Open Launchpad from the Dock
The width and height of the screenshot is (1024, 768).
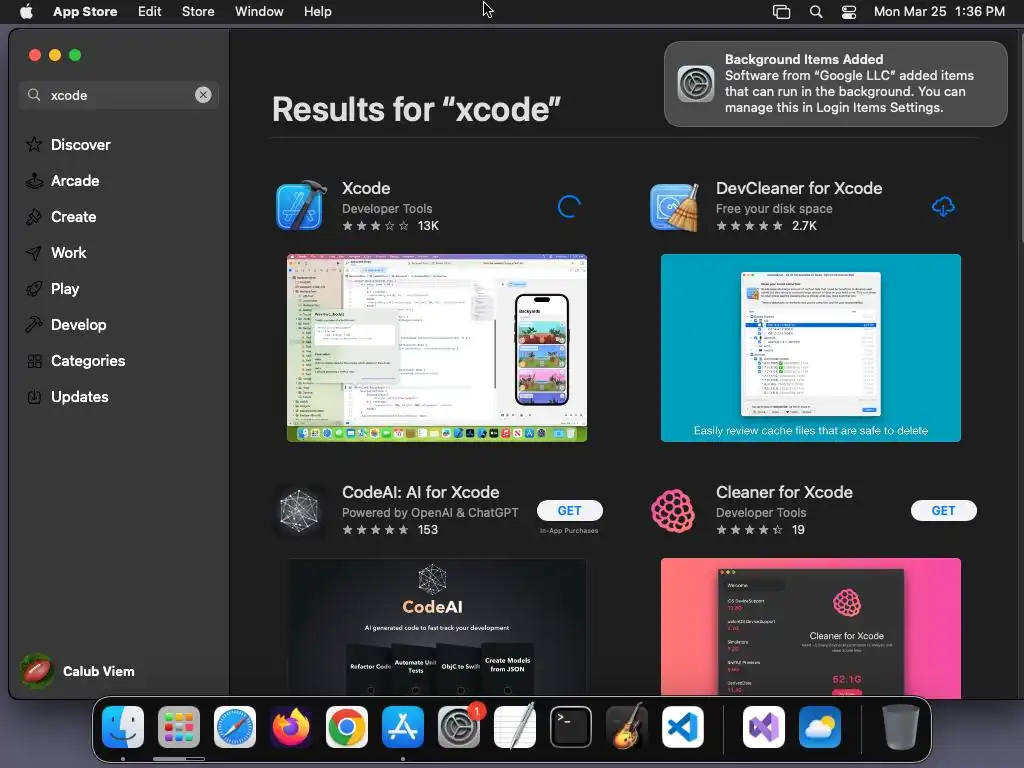click(x=179, y=727)
